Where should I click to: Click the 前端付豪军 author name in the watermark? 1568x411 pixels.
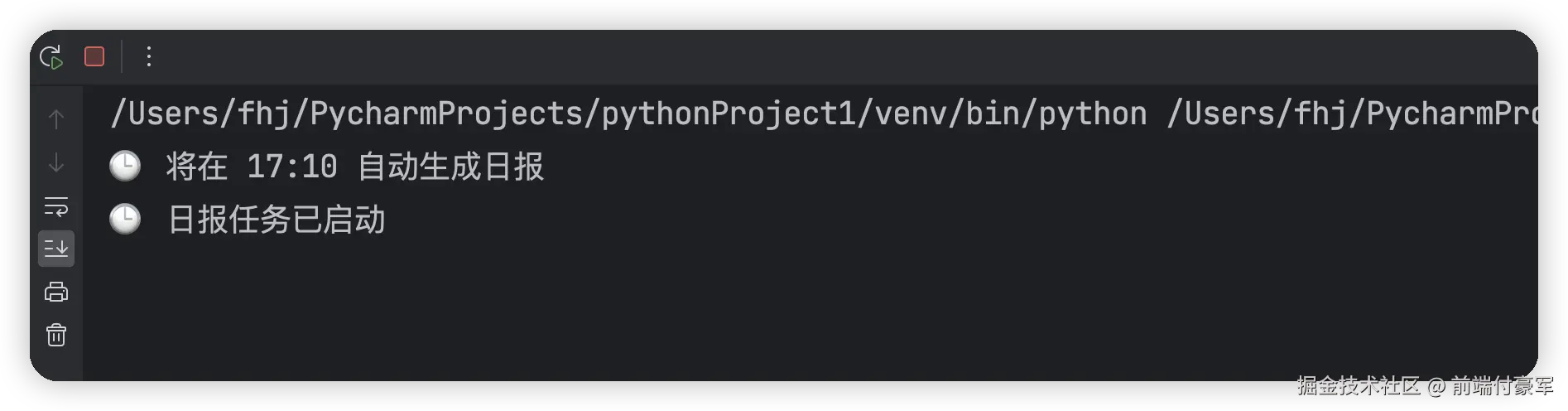[x=1503, y=385]
